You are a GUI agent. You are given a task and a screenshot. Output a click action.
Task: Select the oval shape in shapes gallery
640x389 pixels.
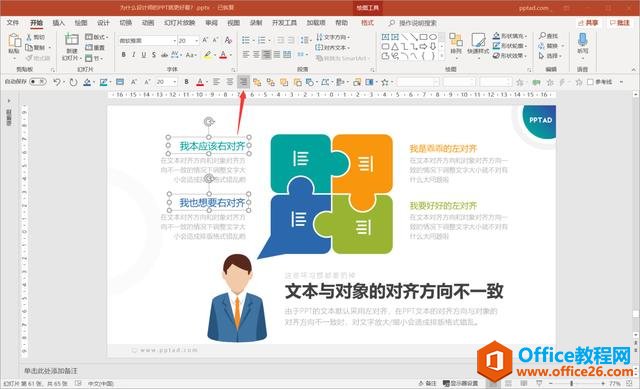(432, 37)
